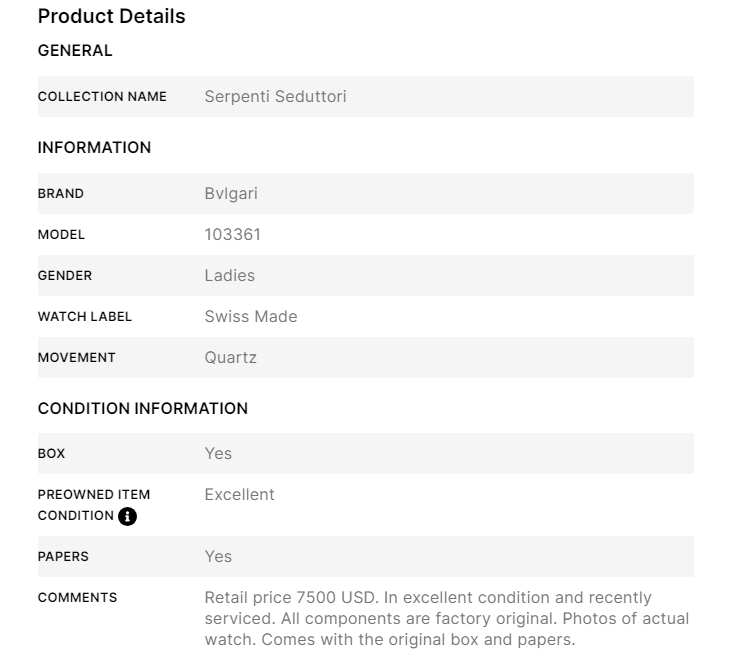Screen dimensions: 730x672
Task: Click the CONDITION INFORMATION section heading
Action: (143, 409)
